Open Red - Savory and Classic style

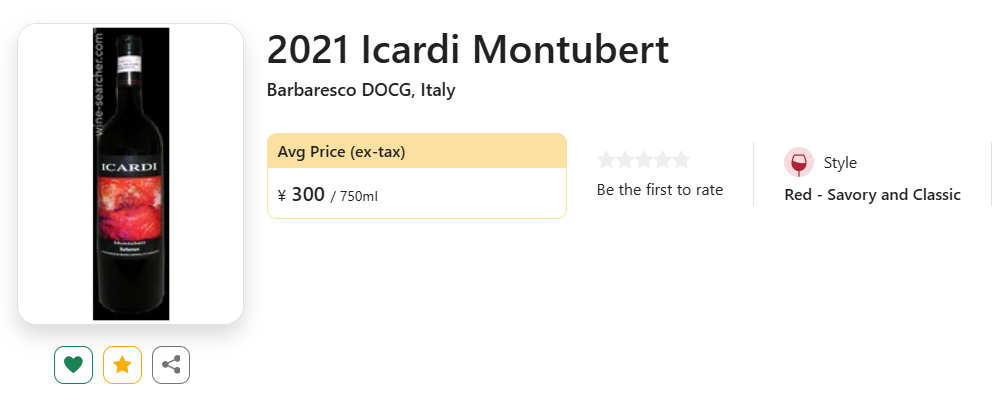point(873,194)
